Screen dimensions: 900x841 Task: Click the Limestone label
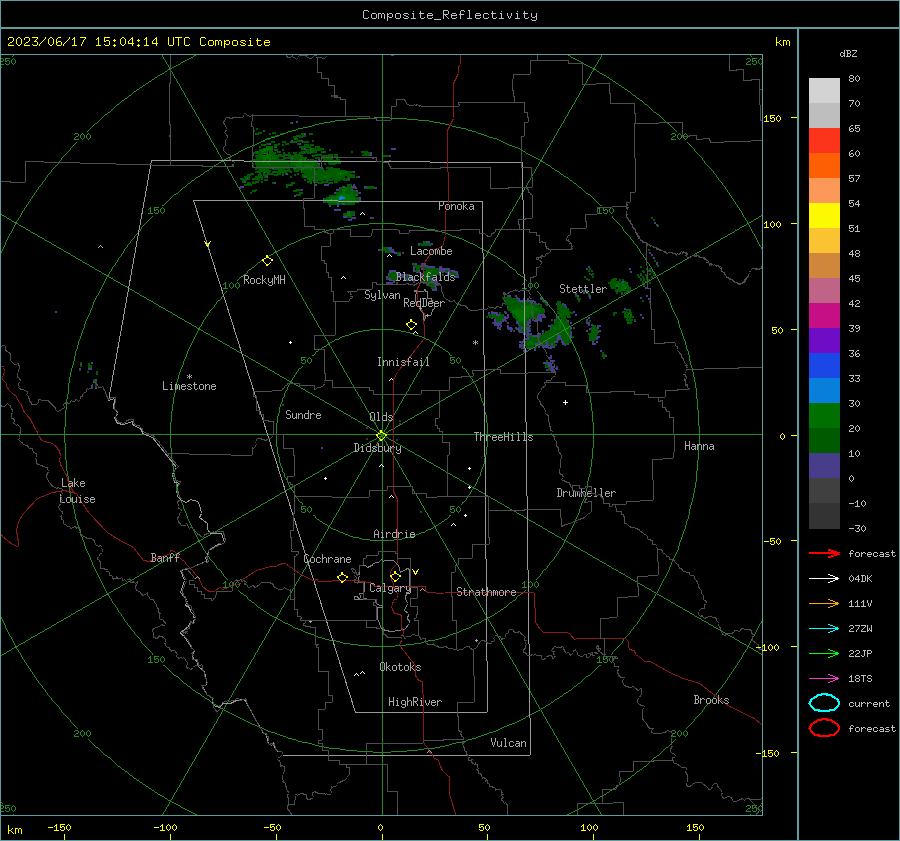(189, 386)
